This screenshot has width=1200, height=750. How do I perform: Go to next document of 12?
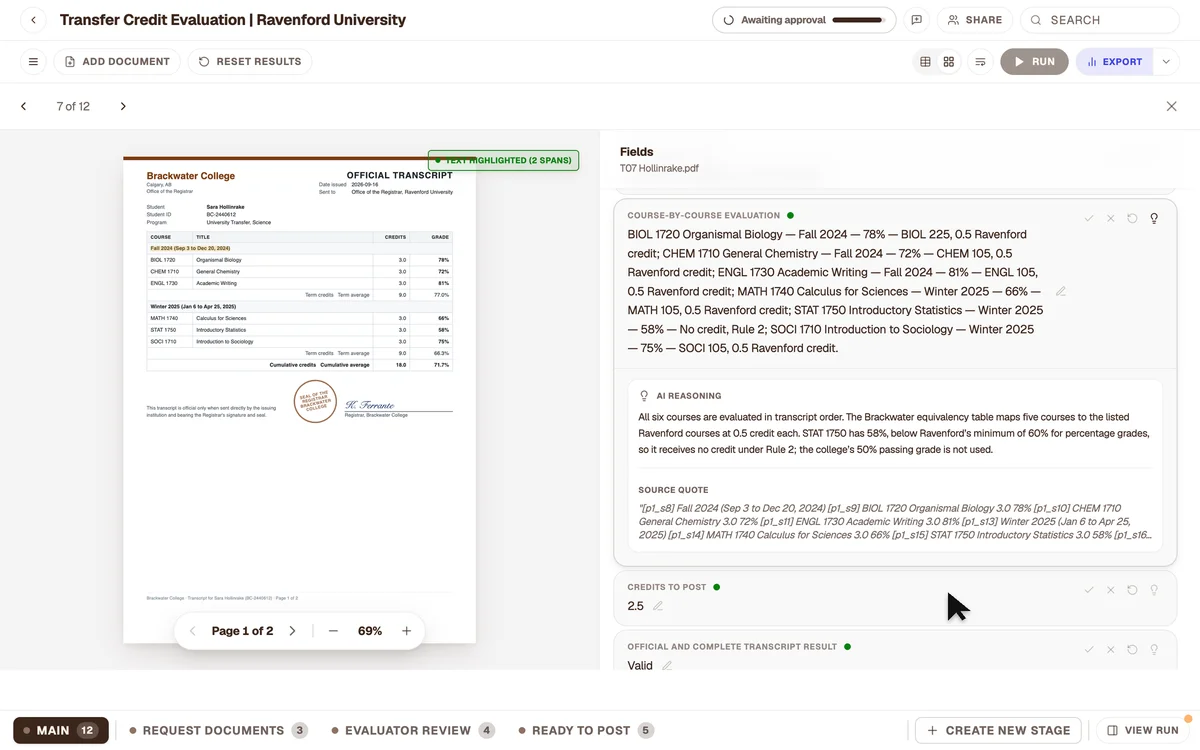123,106
